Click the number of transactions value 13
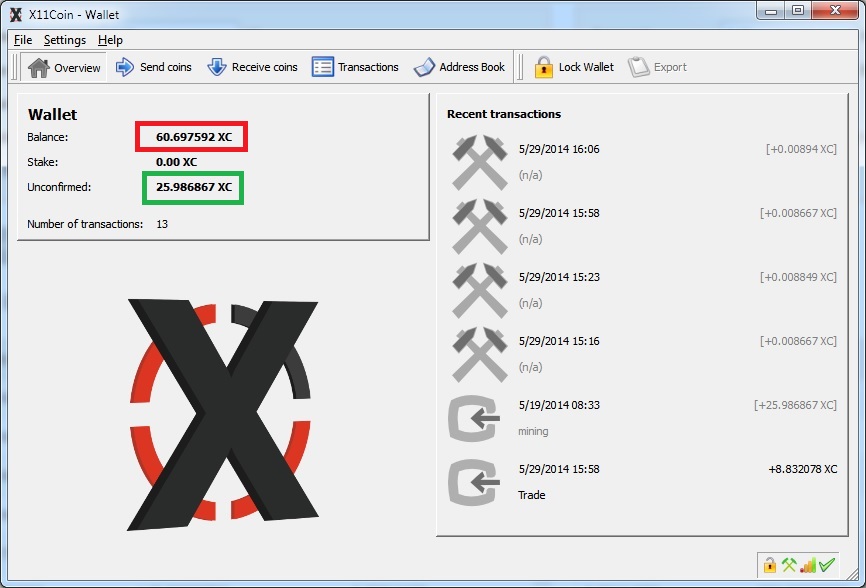This screenshot has height=588, width=866. tap(162, 224)
